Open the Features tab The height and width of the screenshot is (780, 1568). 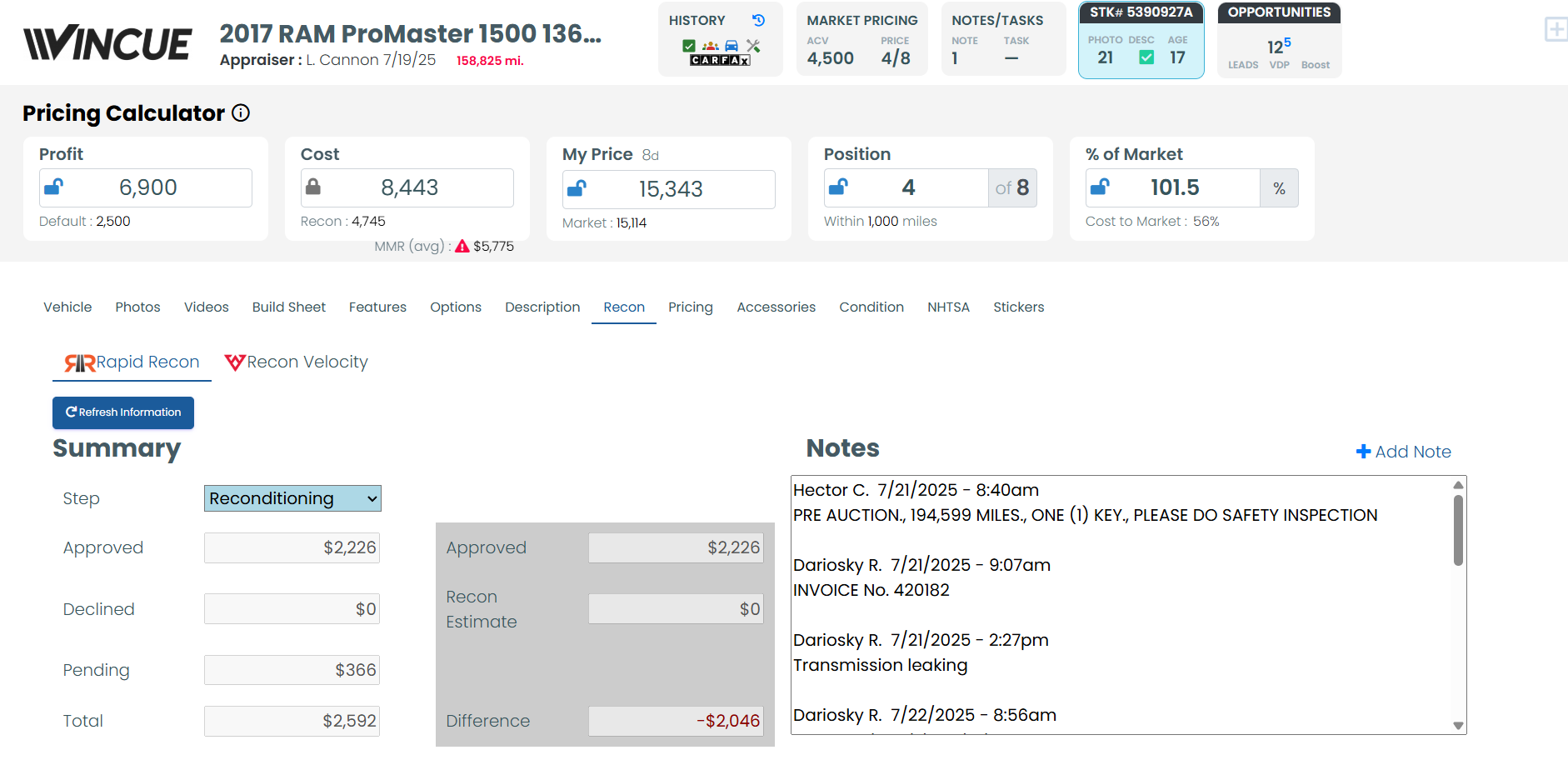point(377,307)
